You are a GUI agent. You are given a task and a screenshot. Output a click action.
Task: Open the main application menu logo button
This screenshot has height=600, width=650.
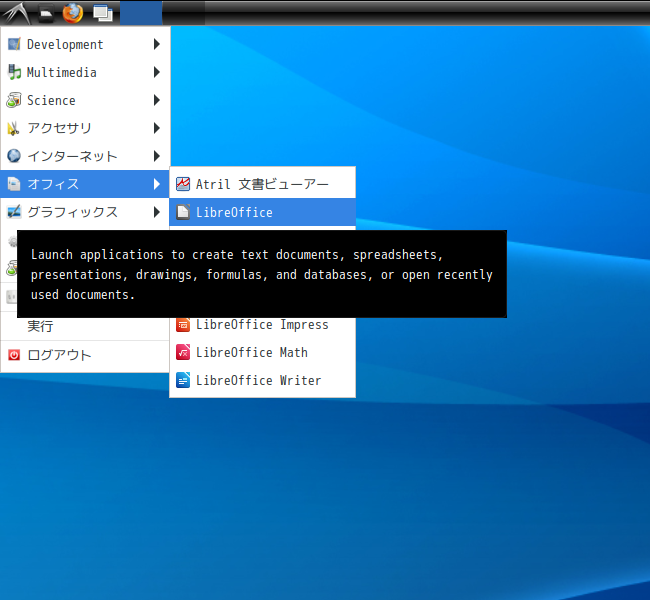coord(17,13)
